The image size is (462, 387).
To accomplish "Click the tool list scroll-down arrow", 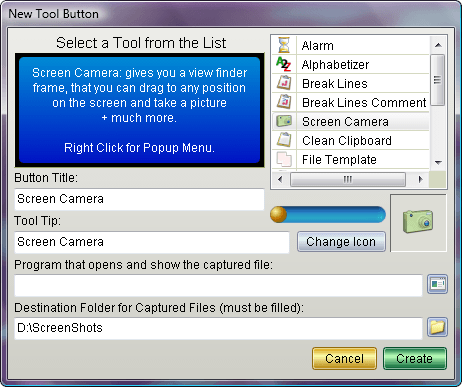I will 438,163.
